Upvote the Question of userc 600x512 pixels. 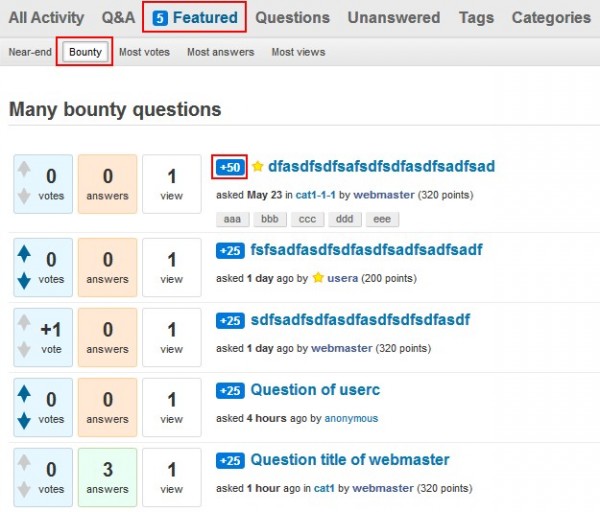coord(24,394)
